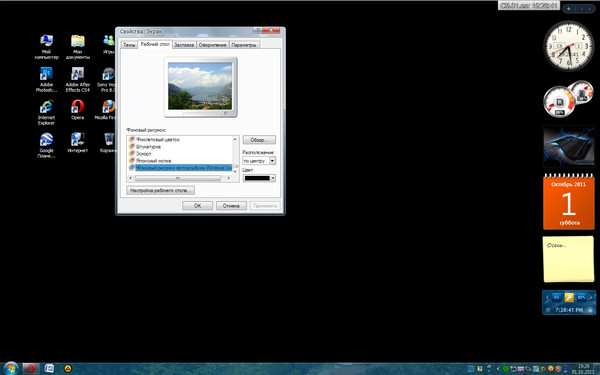
Task: Click the Opera icon in taskbar
Action: (31, 368)
